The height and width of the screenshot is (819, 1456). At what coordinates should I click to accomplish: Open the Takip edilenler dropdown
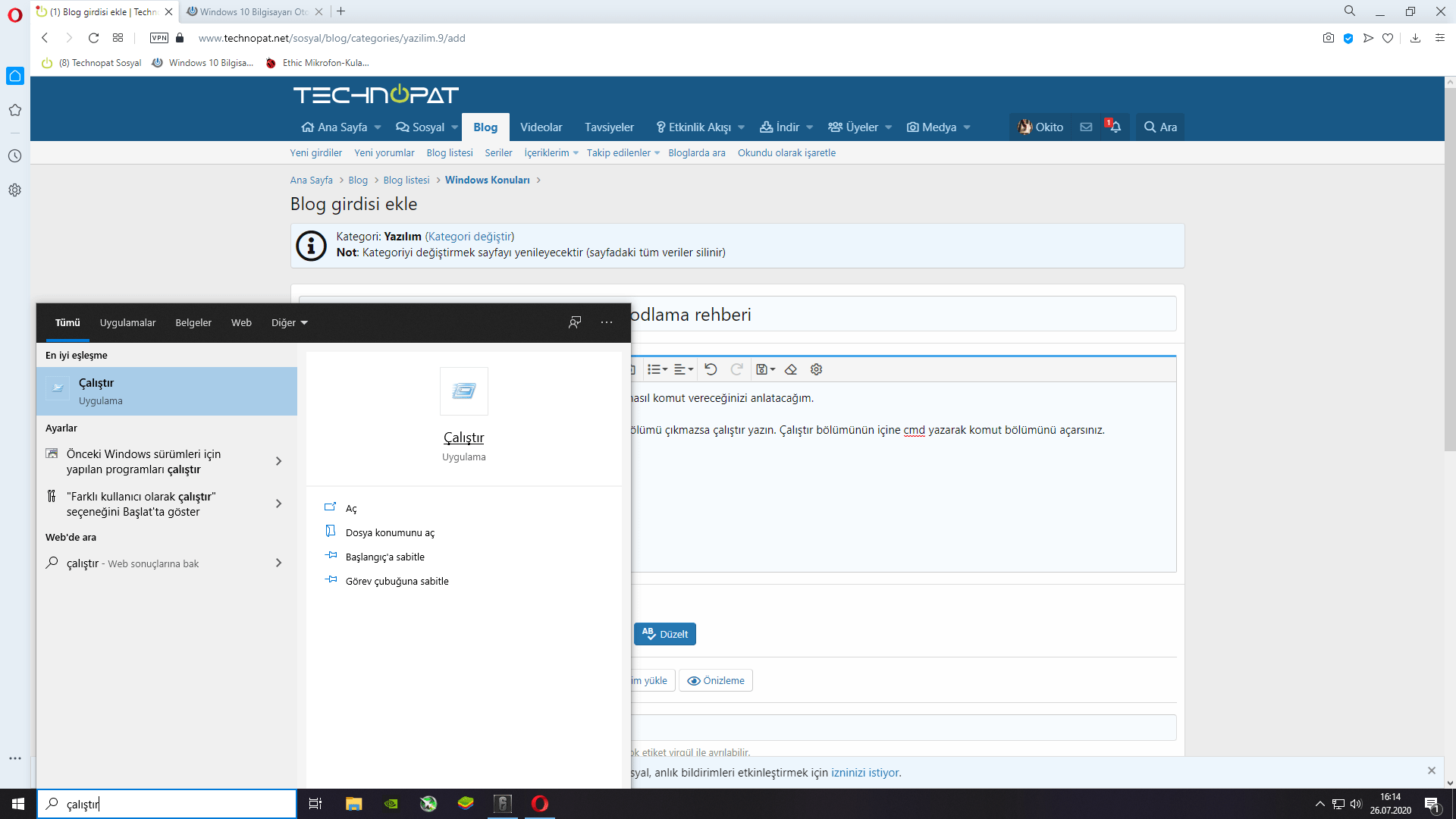coord(623,152)
